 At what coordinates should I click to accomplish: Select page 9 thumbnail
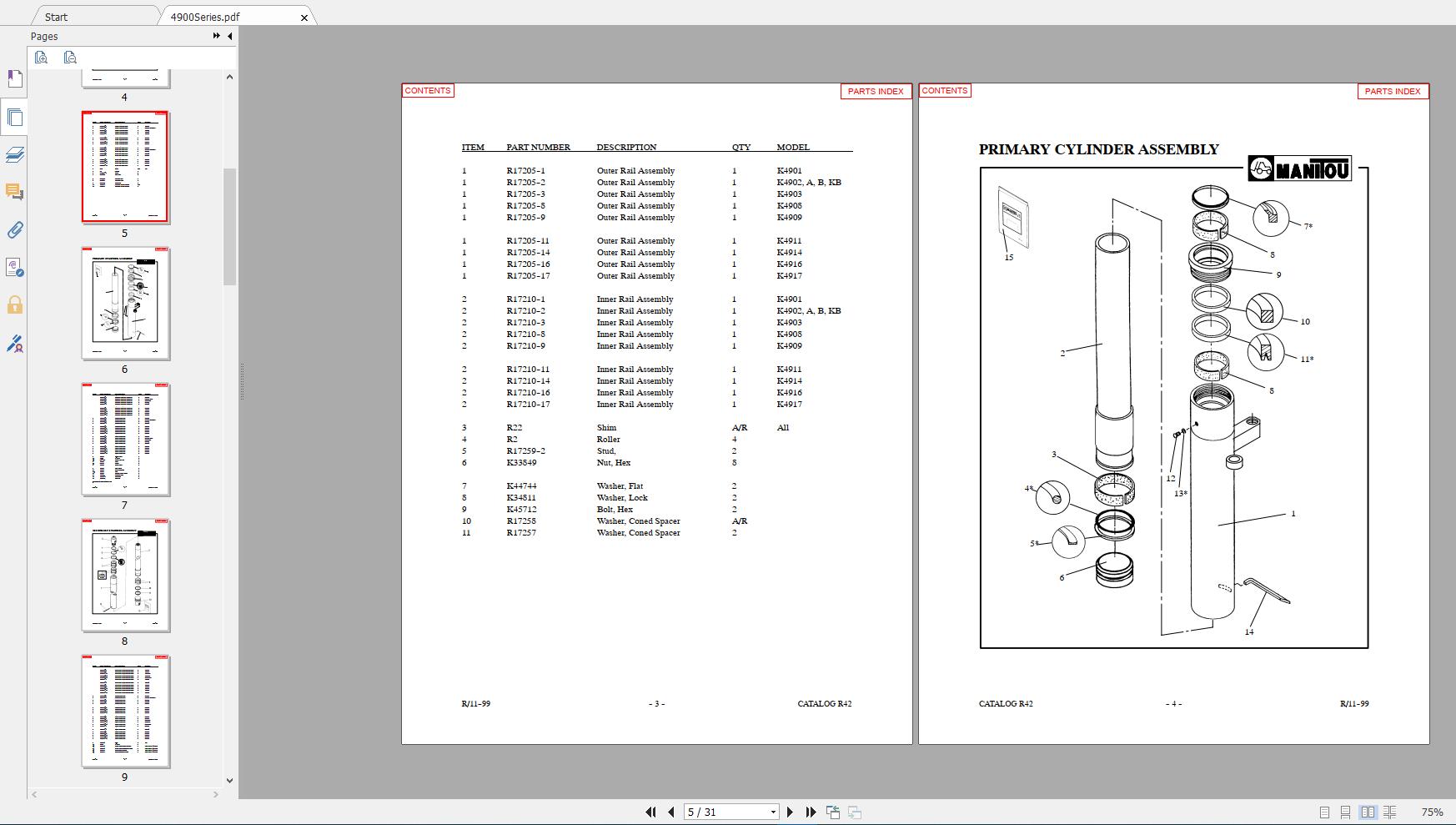pyautogui.click(x=125, y=712)
